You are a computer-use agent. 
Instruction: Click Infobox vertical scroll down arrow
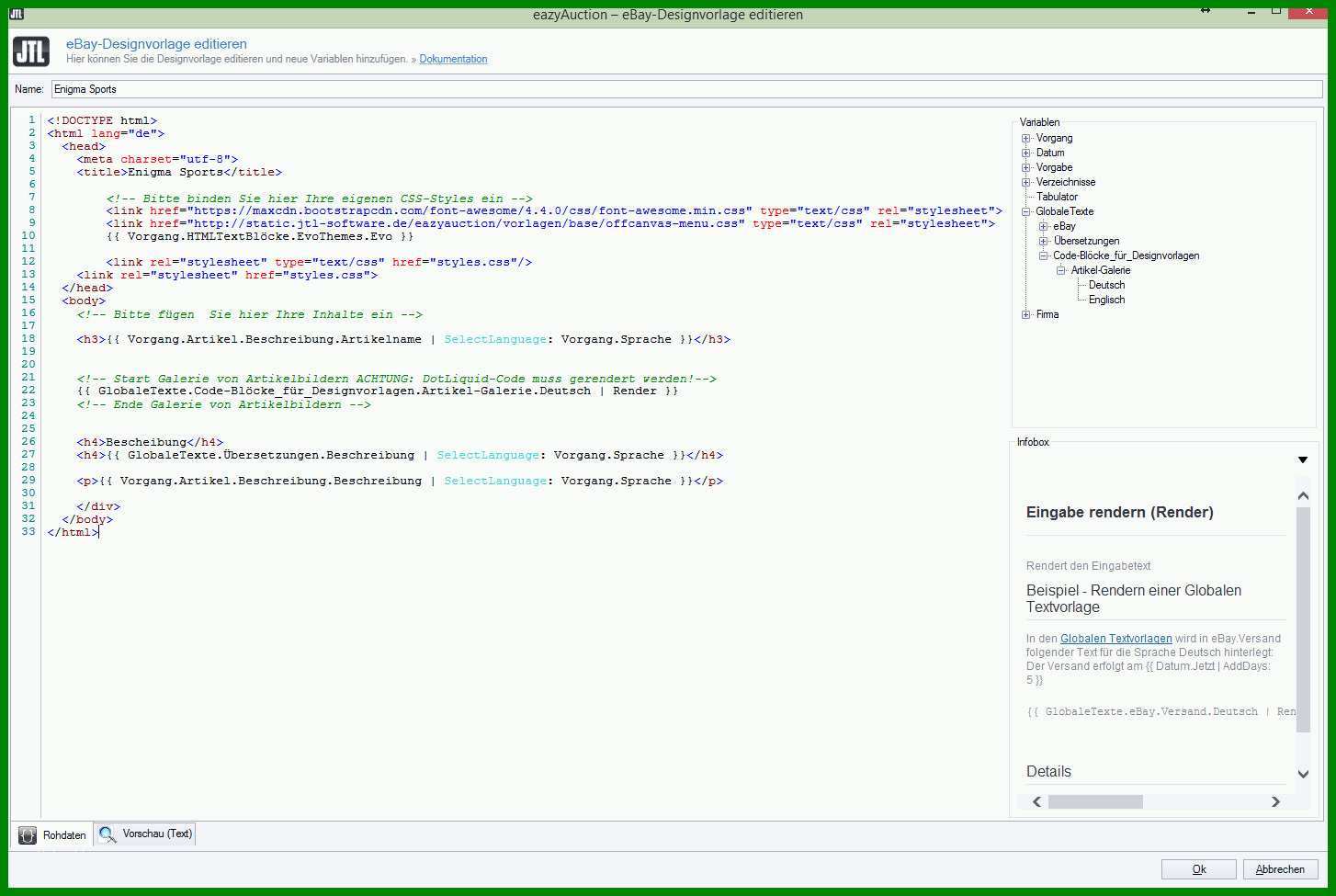(x=1303, y=774)
